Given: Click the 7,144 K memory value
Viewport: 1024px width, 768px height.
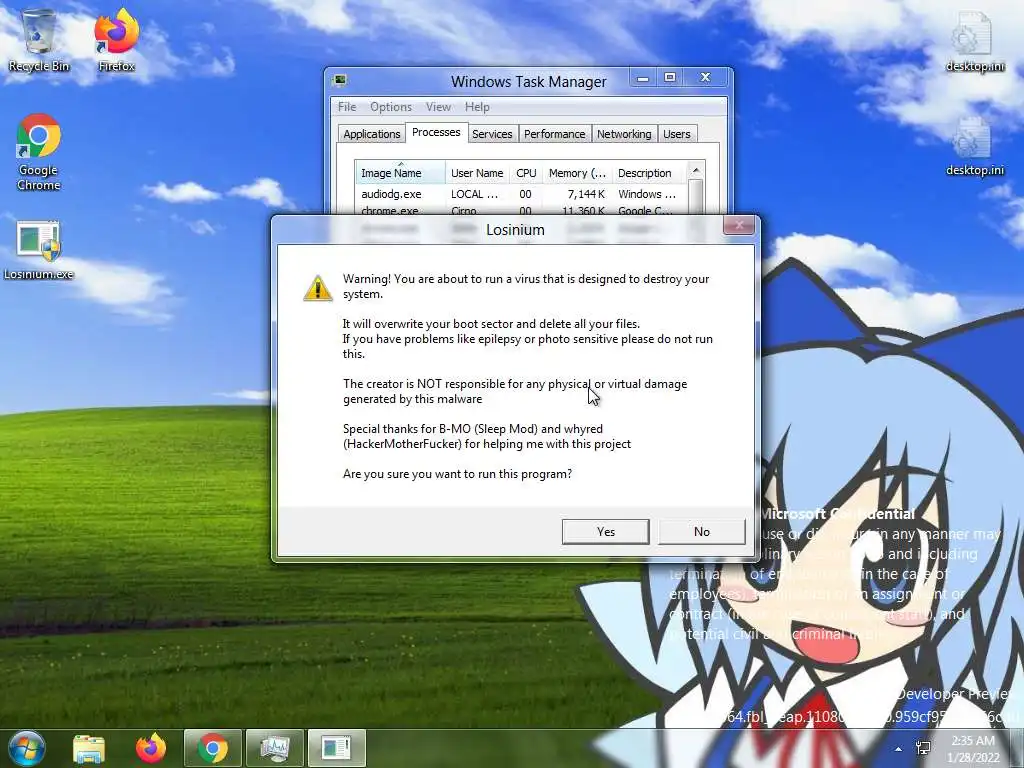Looking at the screenshot, I should coord(586,194).
